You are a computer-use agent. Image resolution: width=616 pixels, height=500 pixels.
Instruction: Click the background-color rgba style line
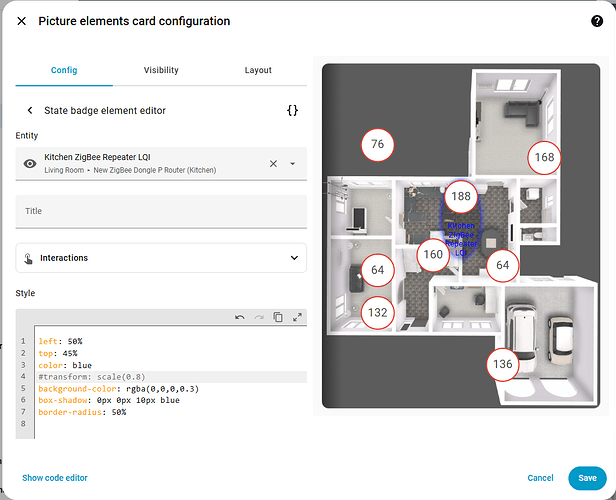click(x=119, y=389)
